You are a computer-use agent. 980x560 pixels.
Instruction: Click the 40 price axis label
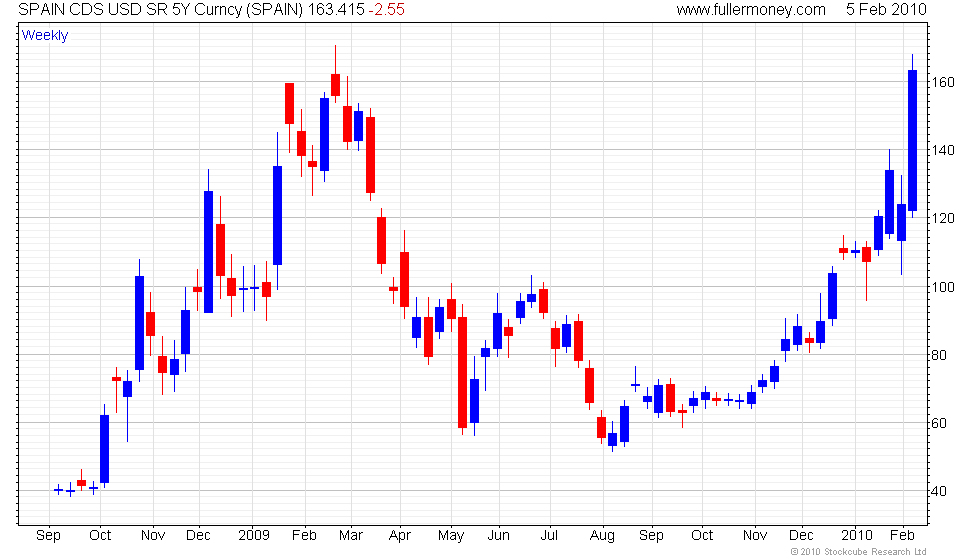coord(939,491)
